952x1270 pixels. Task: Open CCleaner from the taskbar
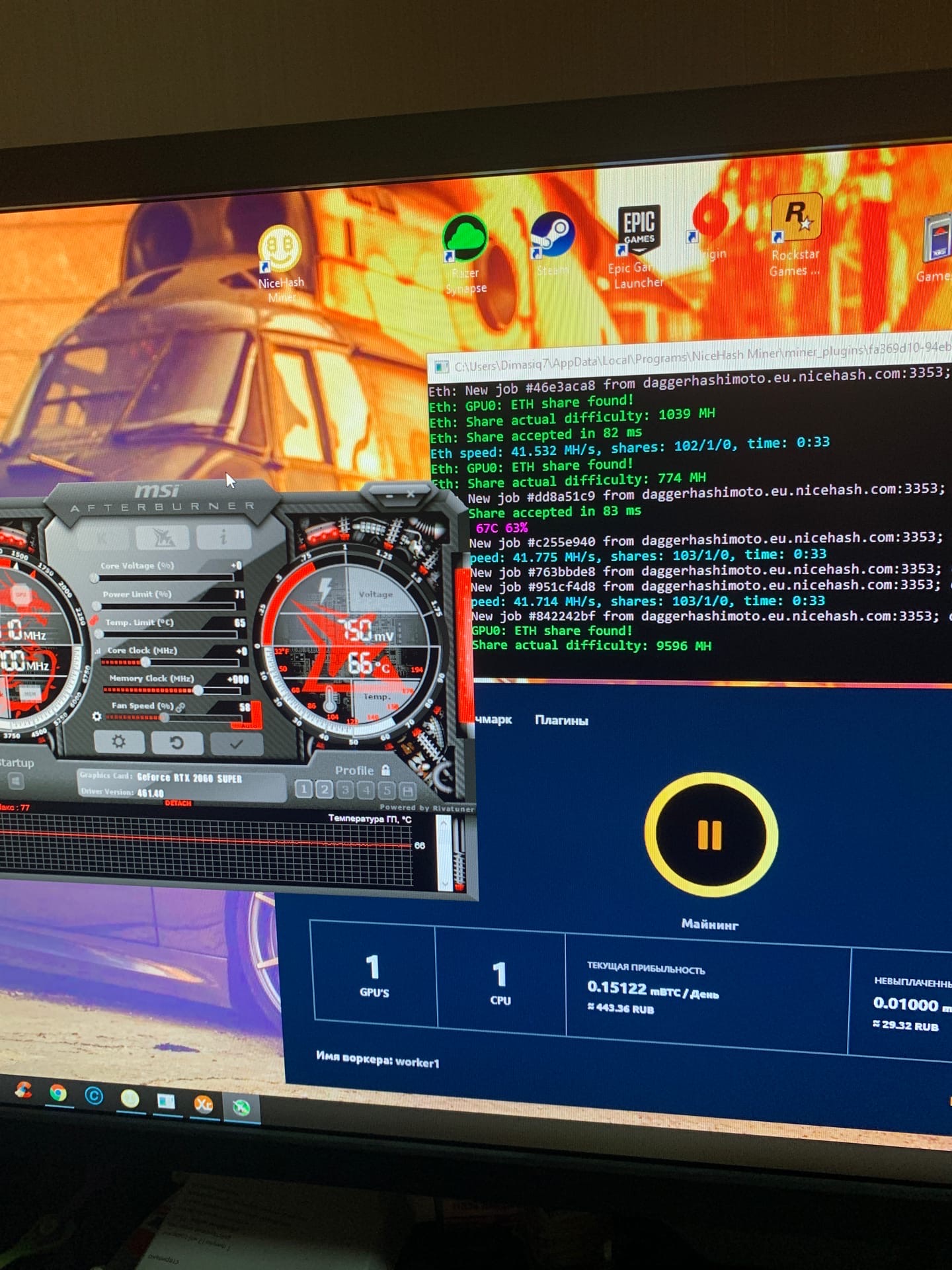click(x=23, y=1089)
